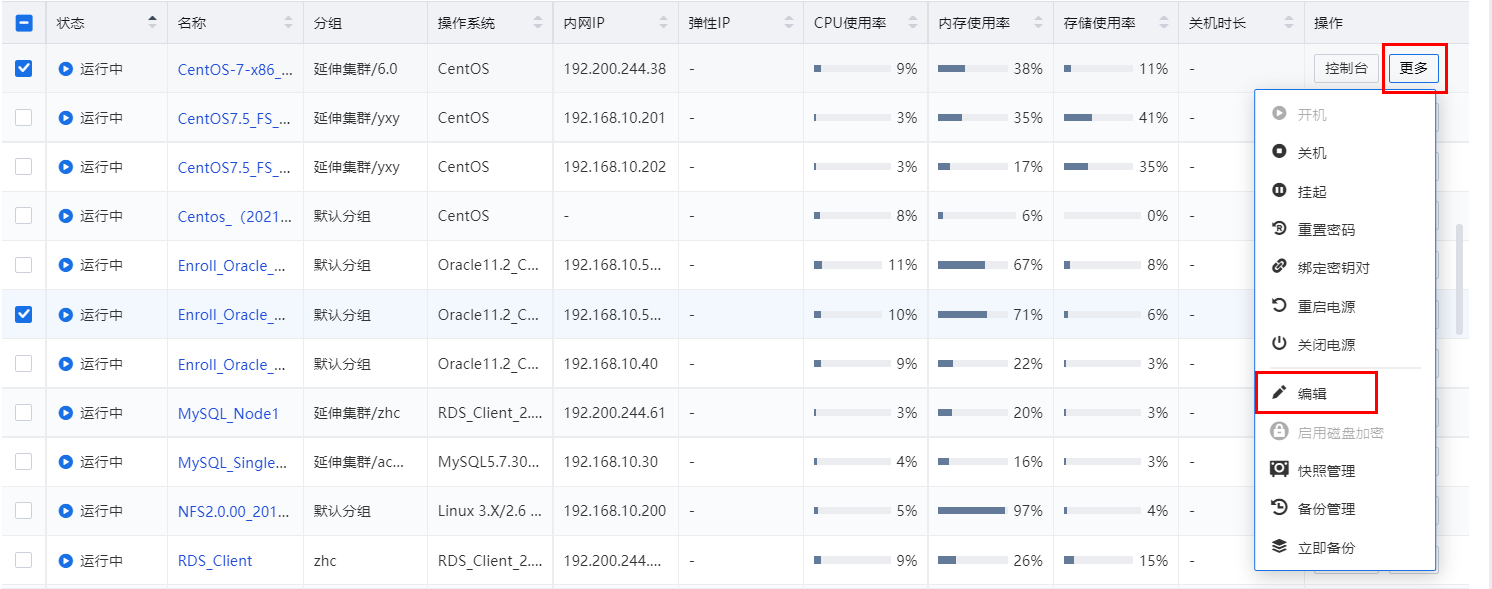Click the NFS2.0.00 memory usage bar at 97%
1492x589 pixels.
tap(971, 511)
